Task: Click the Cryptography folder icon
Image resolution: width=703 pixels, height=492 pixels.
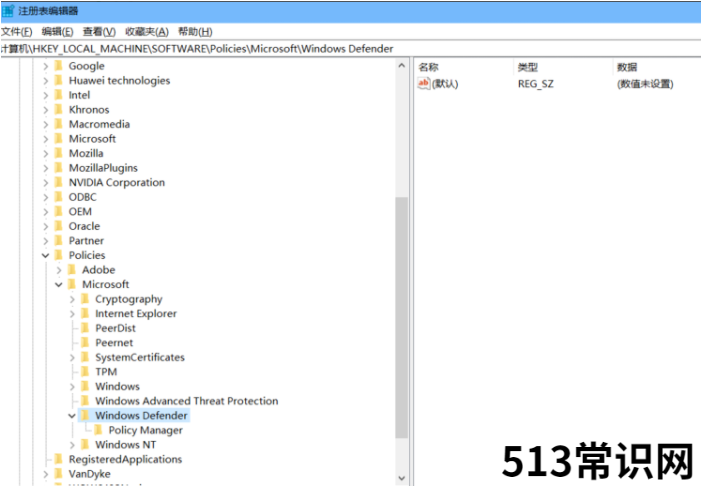Action: click(x=85, y=299)
